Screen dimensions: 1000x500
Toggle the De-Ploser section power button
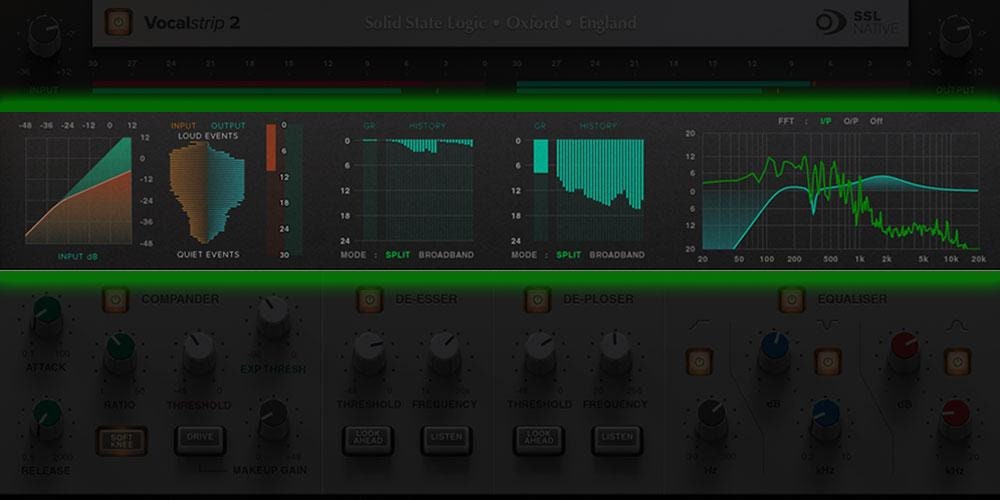point(537,299)
